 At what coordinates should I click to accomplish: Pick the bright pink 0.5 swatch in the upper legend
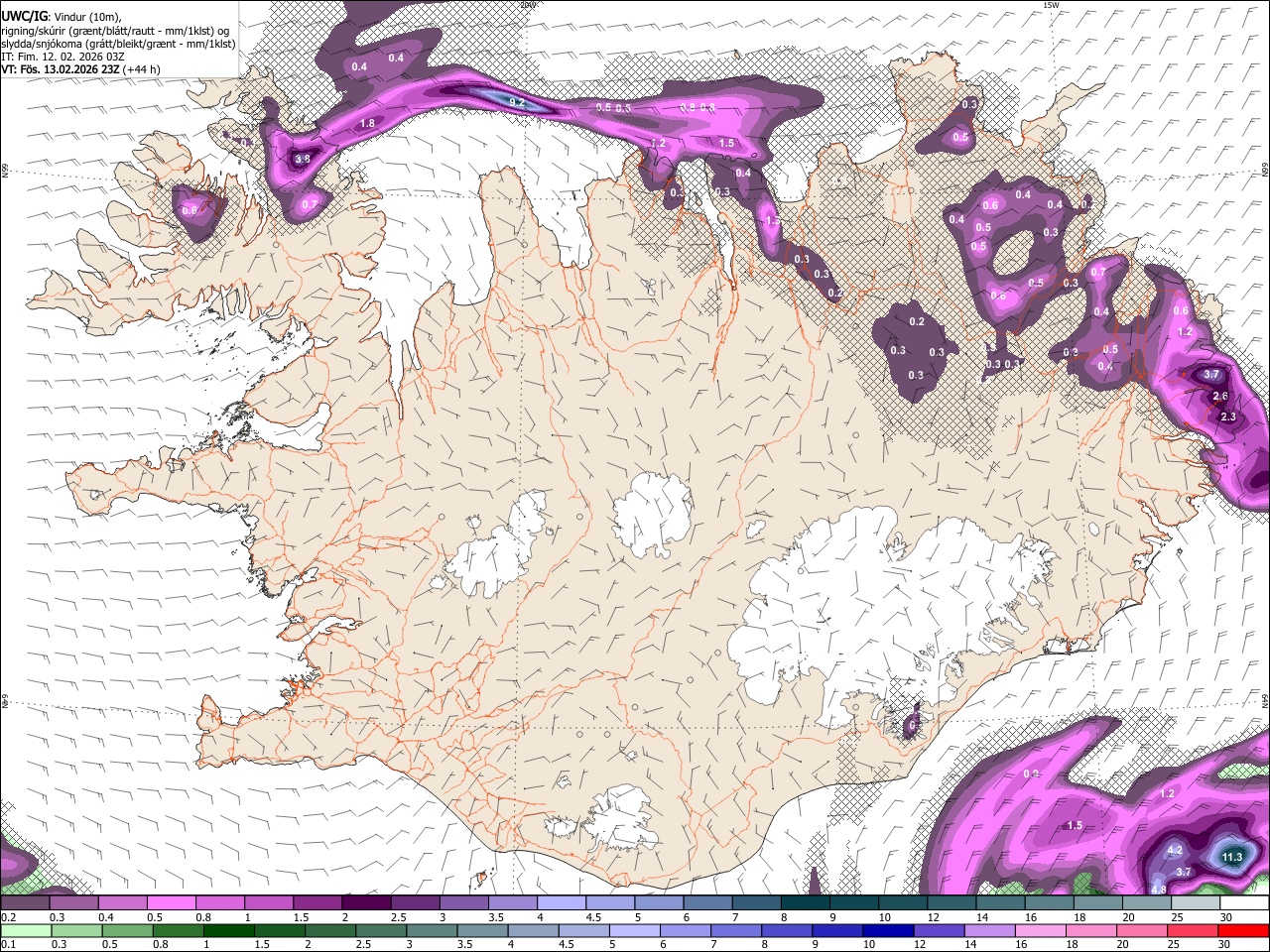(x=171, y=903)
